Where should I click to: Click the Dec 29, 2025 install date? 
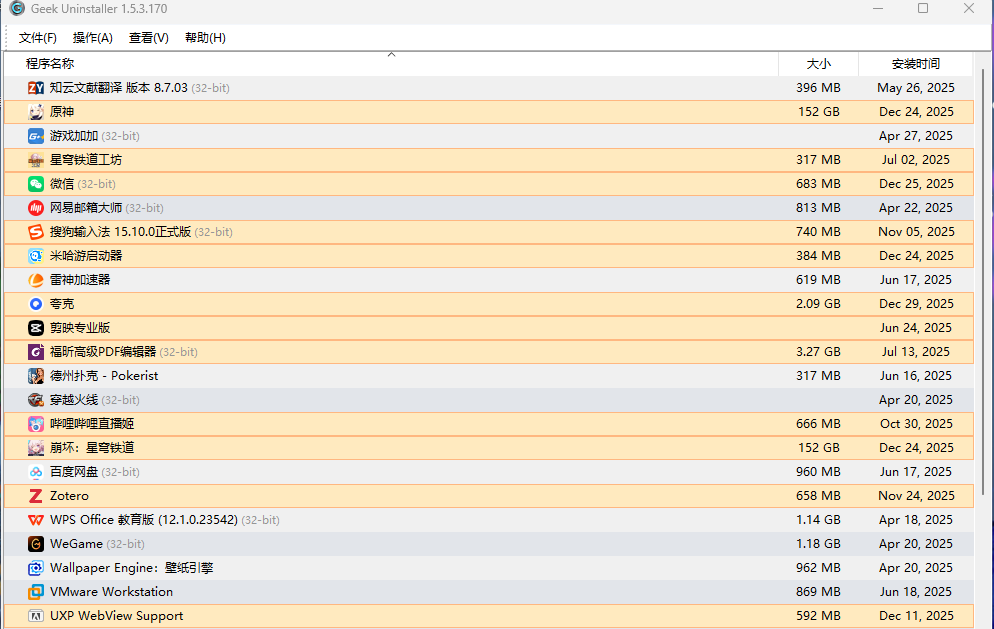[x=916, y=304]
